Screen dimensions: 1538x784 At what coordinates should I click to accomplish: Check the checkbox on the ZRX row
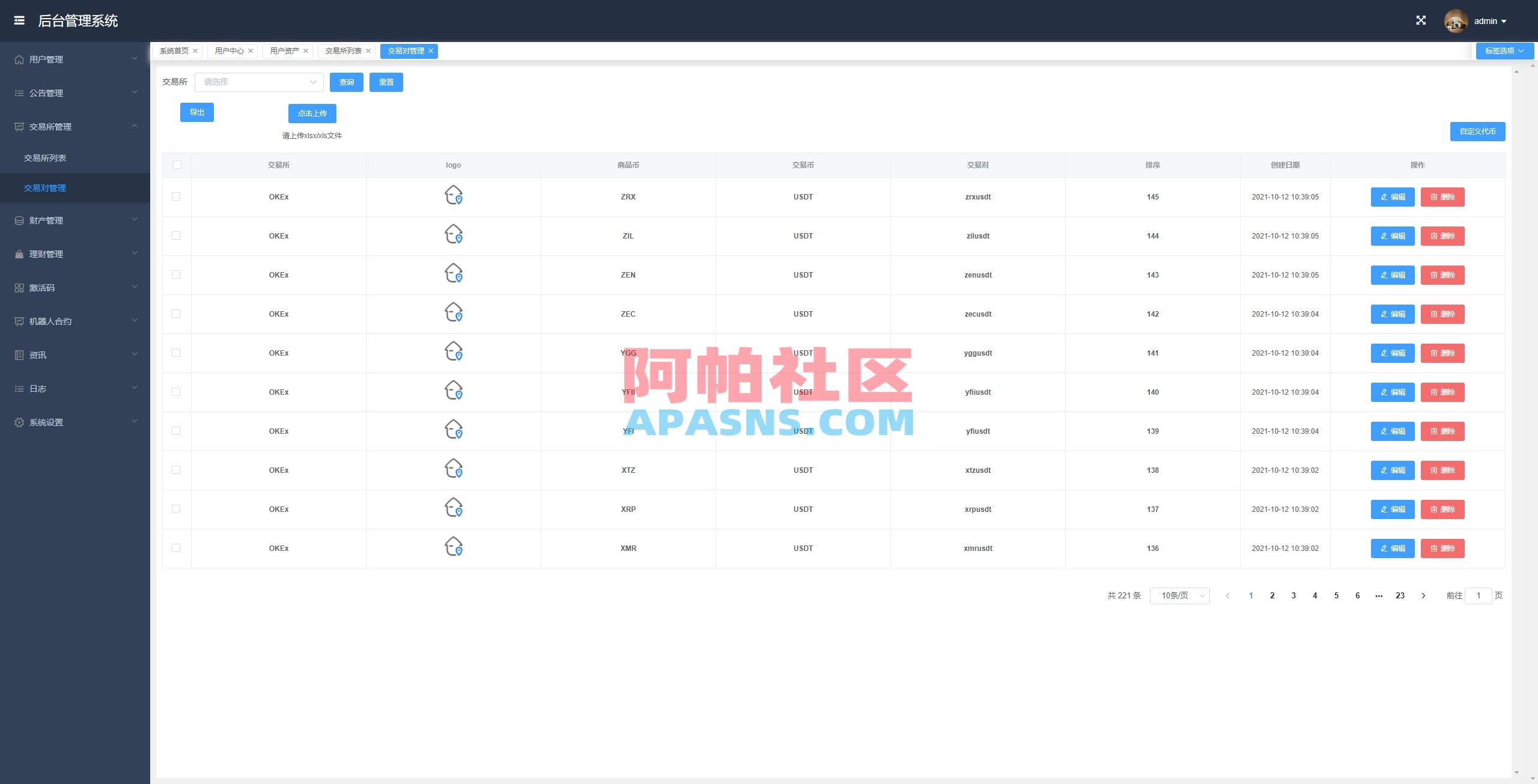tap(176, 196)
